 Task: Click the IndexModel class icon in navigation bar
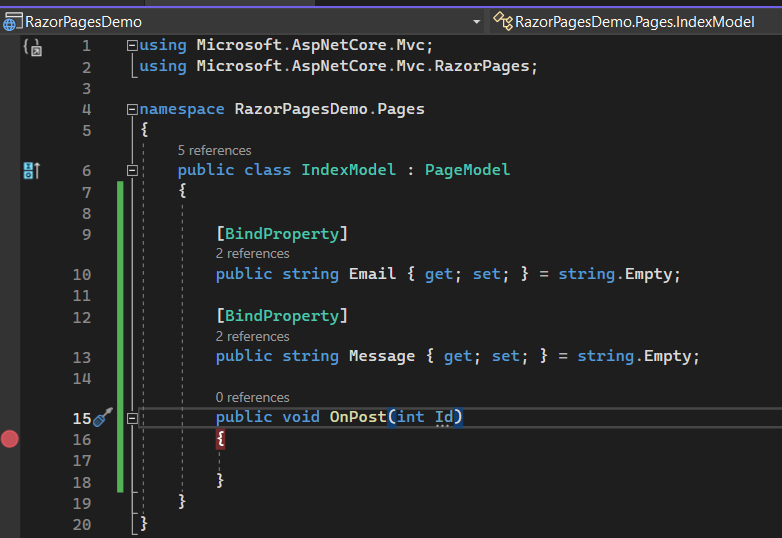coord(503,21)
